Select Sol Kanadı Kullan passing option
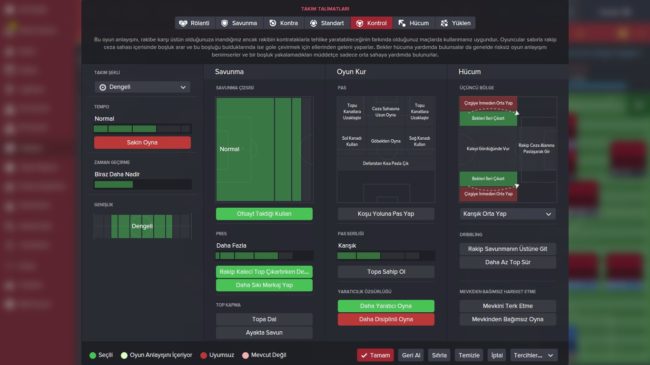Screen dimensions: 650x365 pos(352,141)
